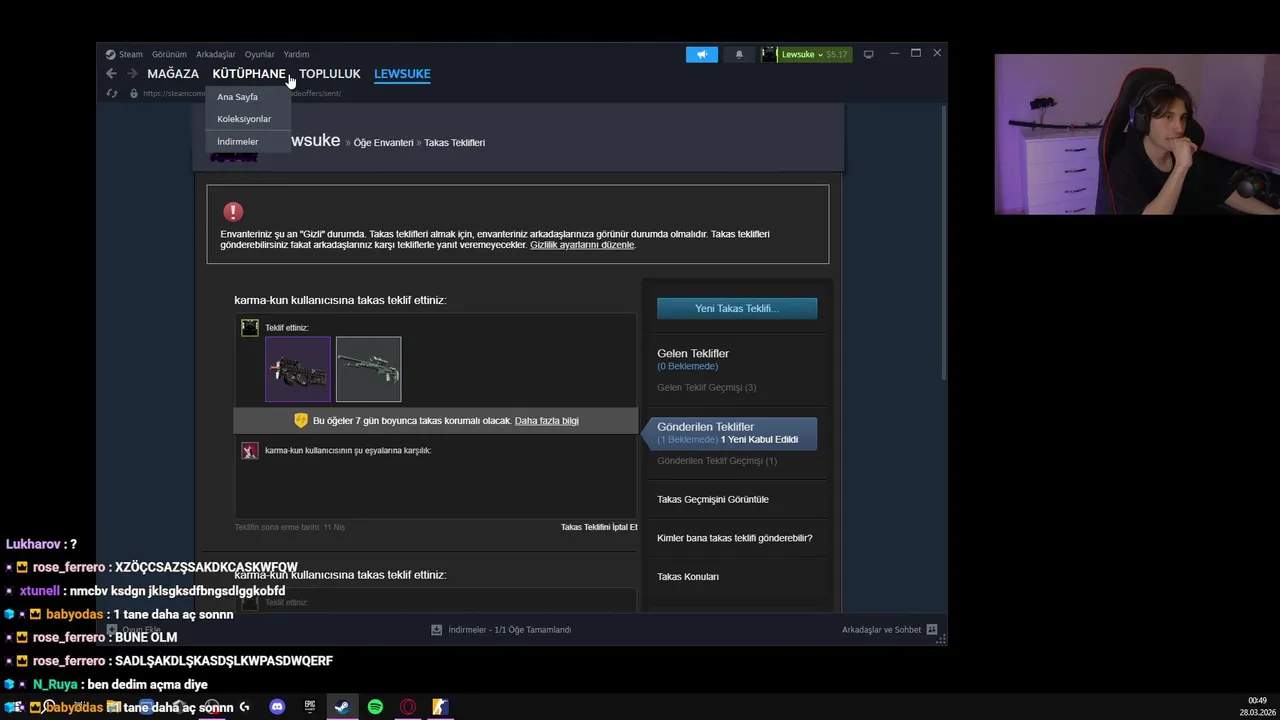Click 'Takas Teklifini İptal Et'
This screenshot has width=1280, height=720.
599,527
